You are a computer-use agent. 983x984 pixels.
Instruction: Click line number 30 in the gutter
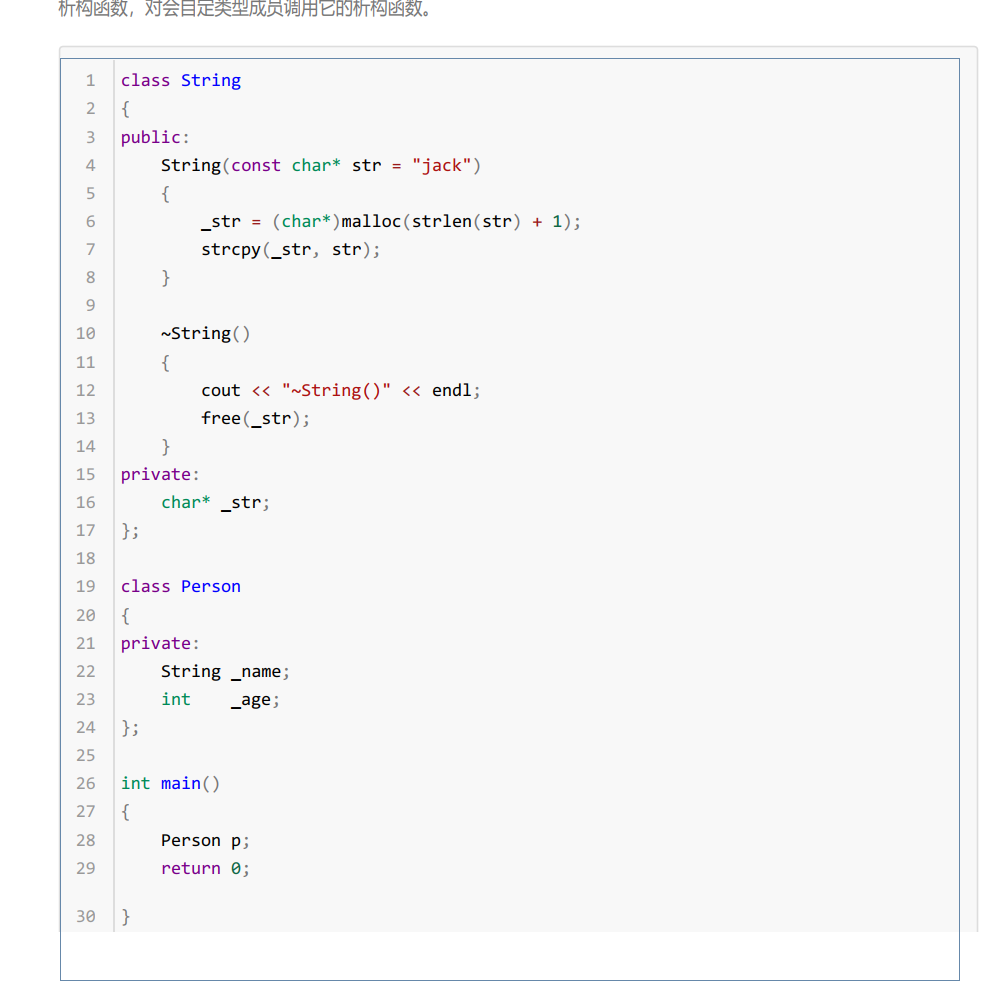point(86,917)
